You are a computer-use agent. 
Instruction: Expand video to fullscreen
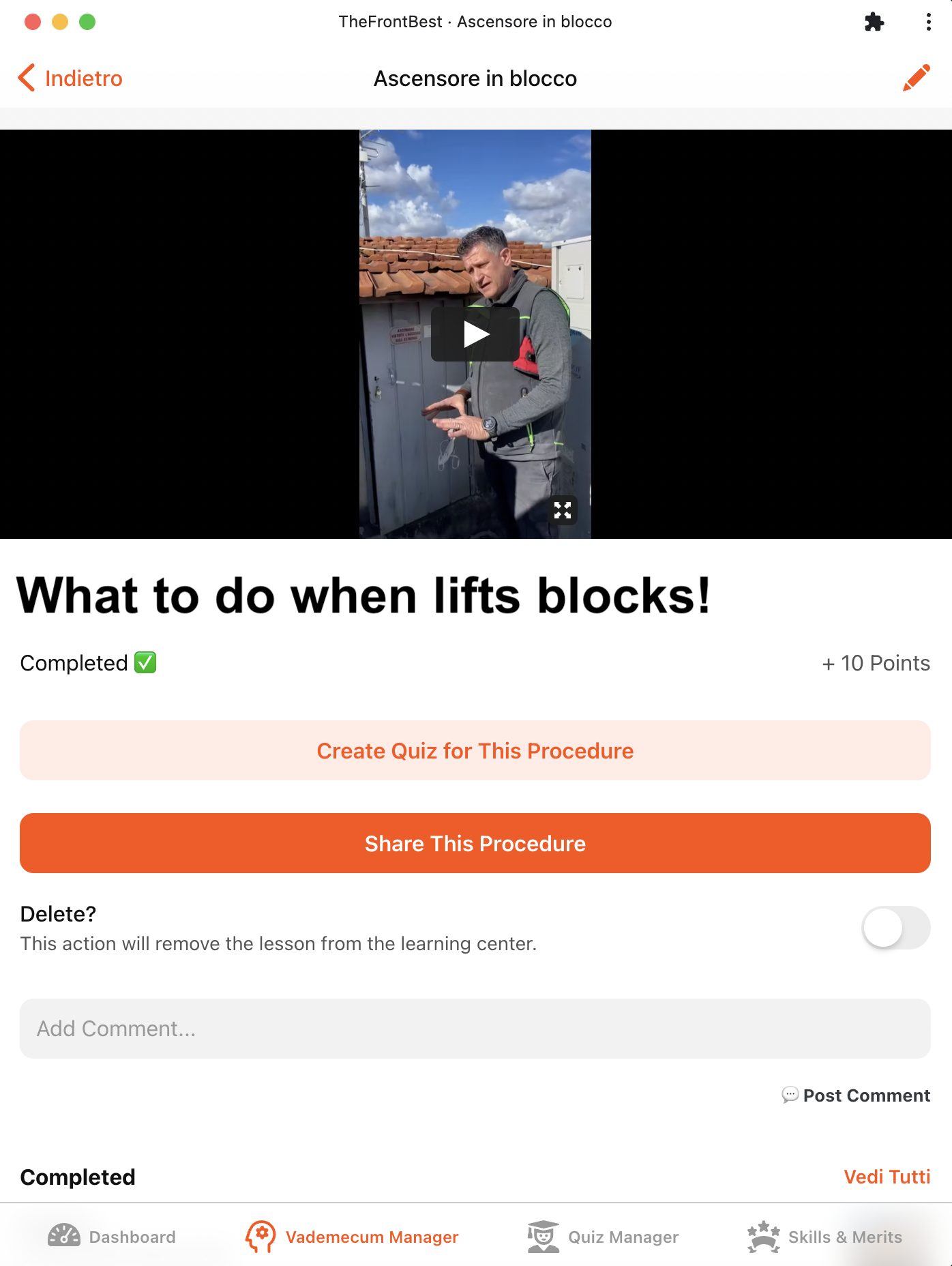pos(563,510)
